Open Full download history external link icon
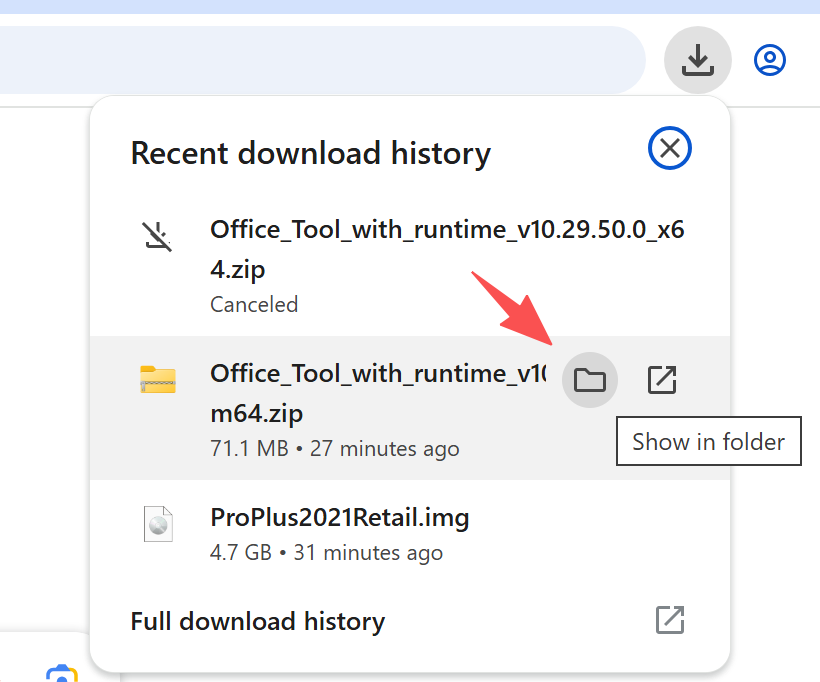This screenshot has height=682, width=820. 669,620
